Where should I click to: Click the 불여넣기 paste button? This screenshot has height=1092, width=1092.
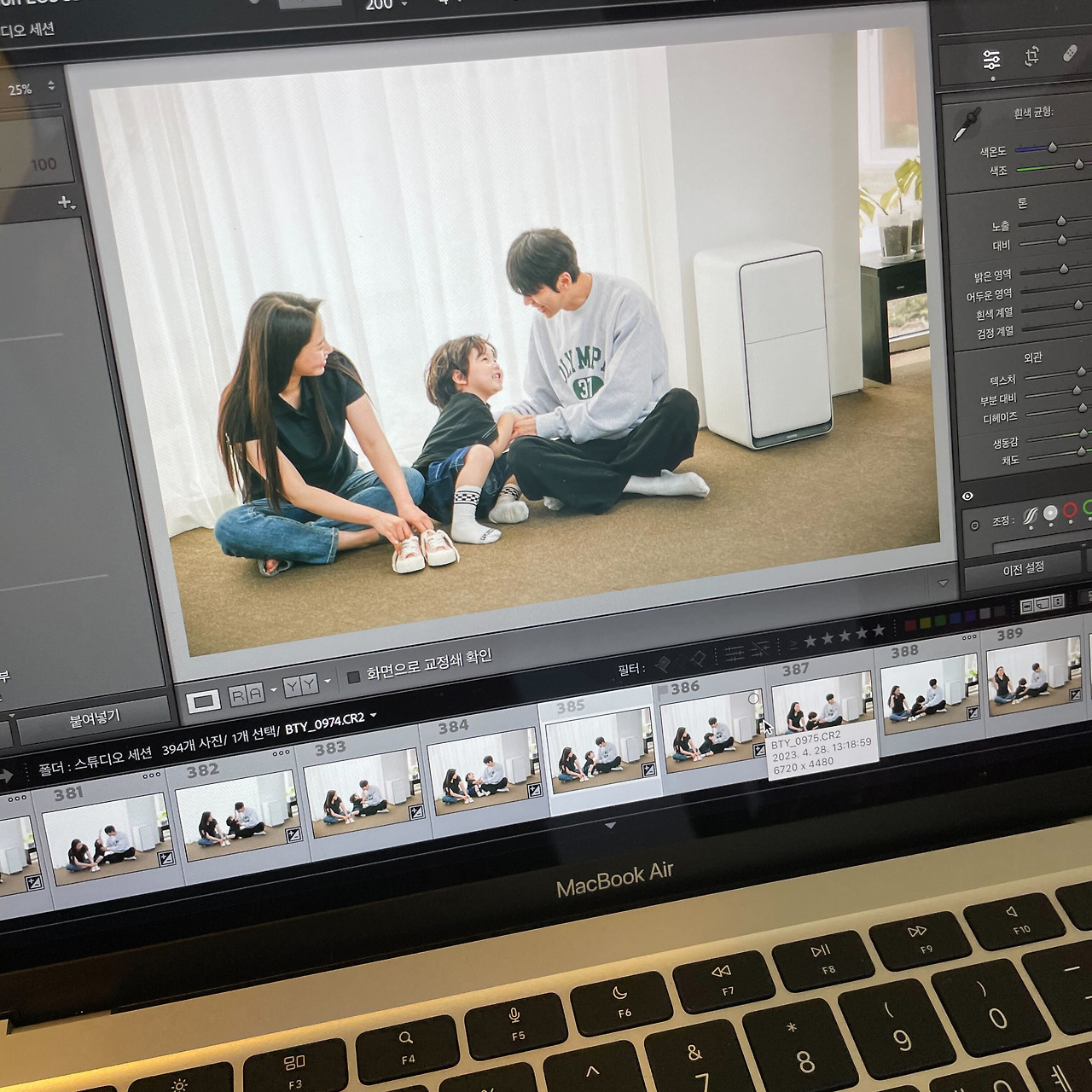pos(95,717)
